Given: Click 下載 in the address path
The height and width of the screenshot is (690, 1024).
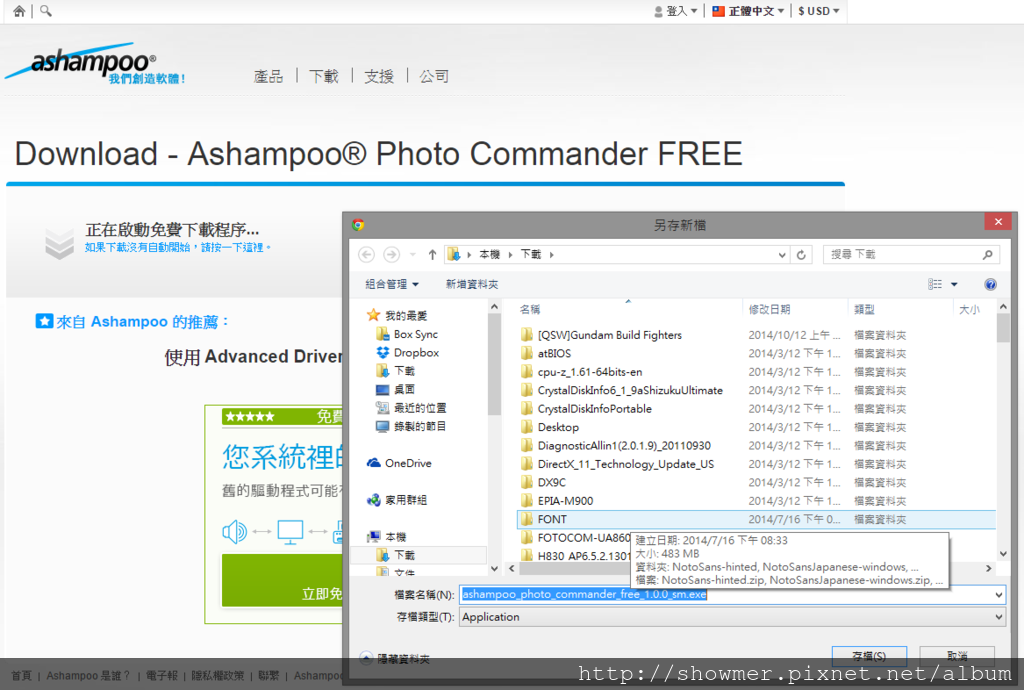Looking at the screenshot, I should tap(530, 255).
